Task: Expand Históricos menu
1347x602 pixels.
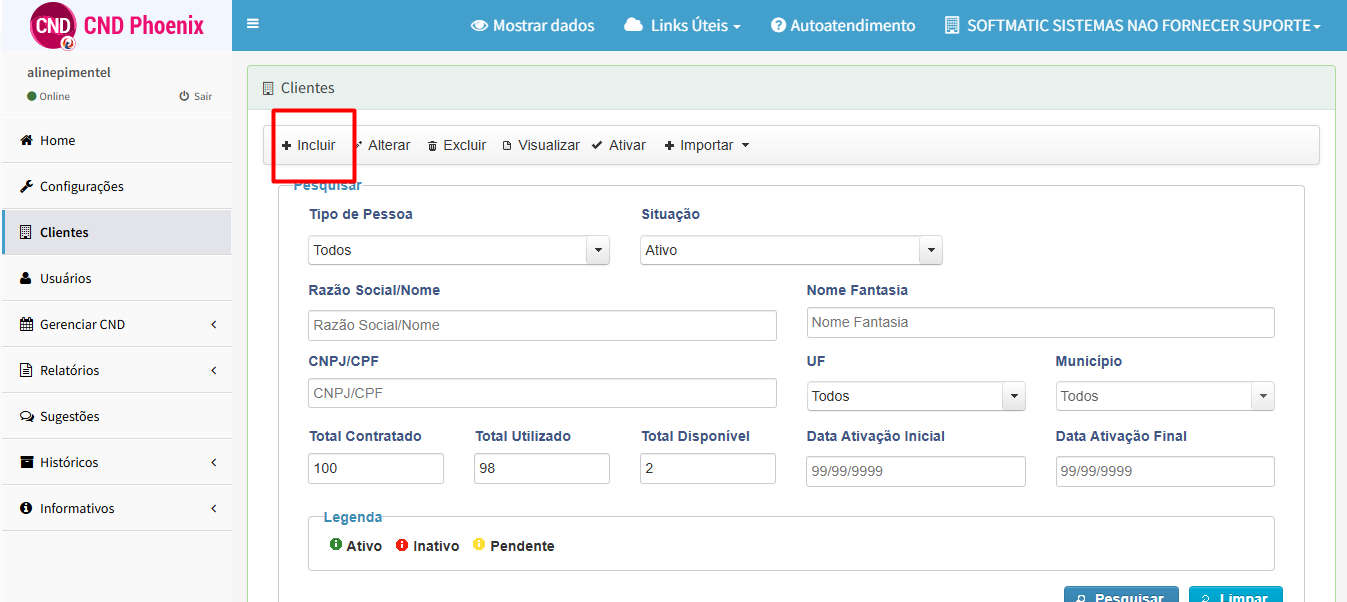Action: click(116, 462)
